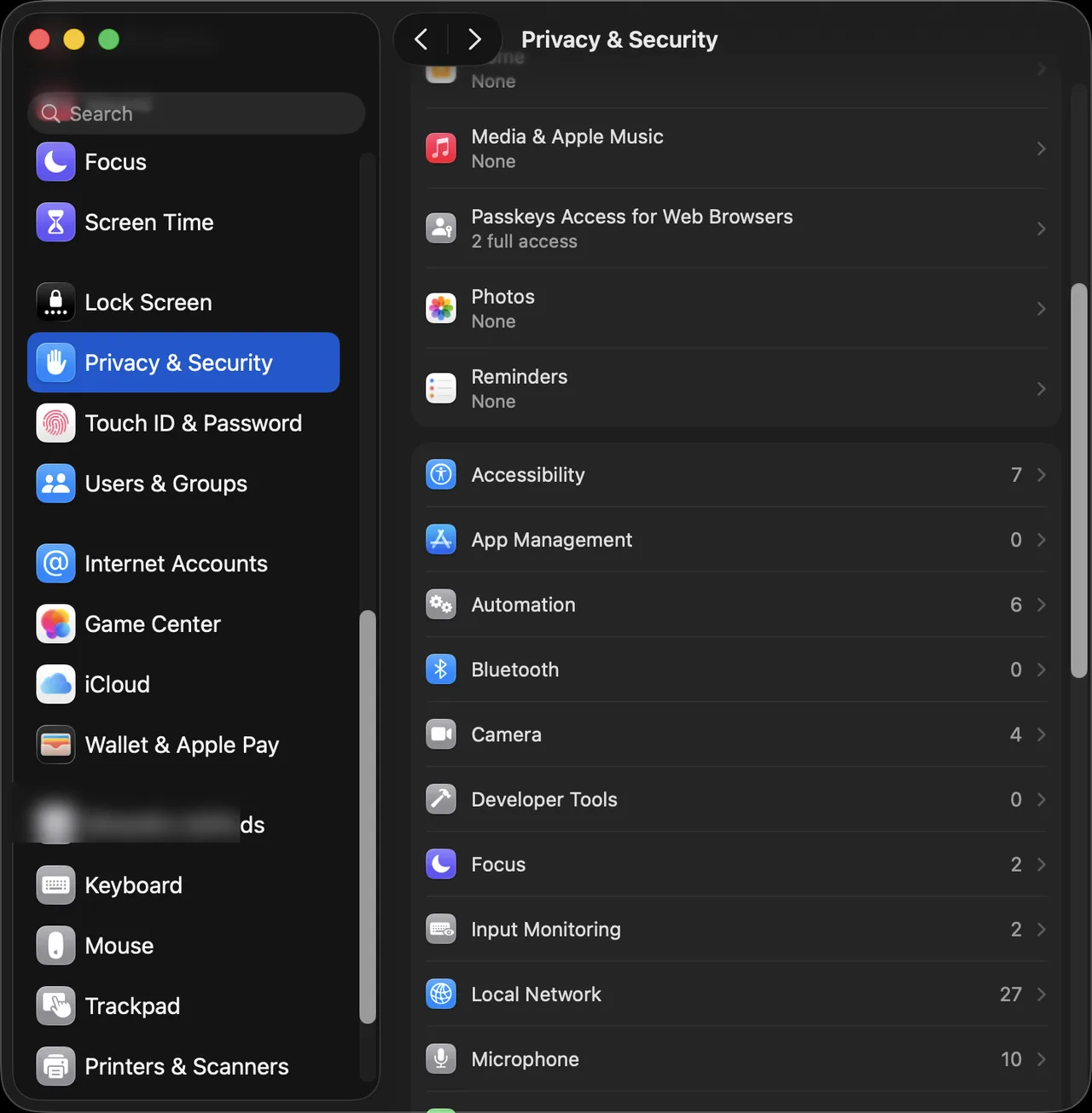Click the Search field in sidebar
Screen dimensions: 1092x1113
(x=196, y=113)
